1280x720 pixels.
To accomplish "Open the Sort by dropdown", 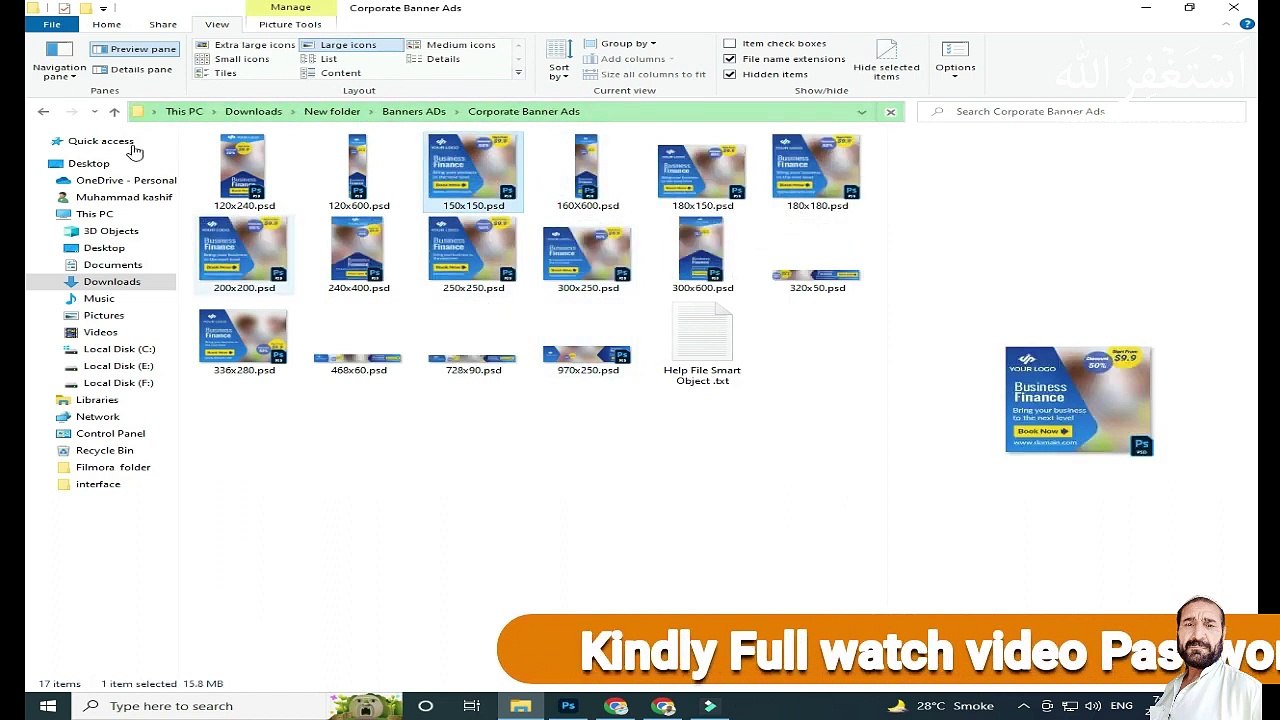I will point(559,61).
